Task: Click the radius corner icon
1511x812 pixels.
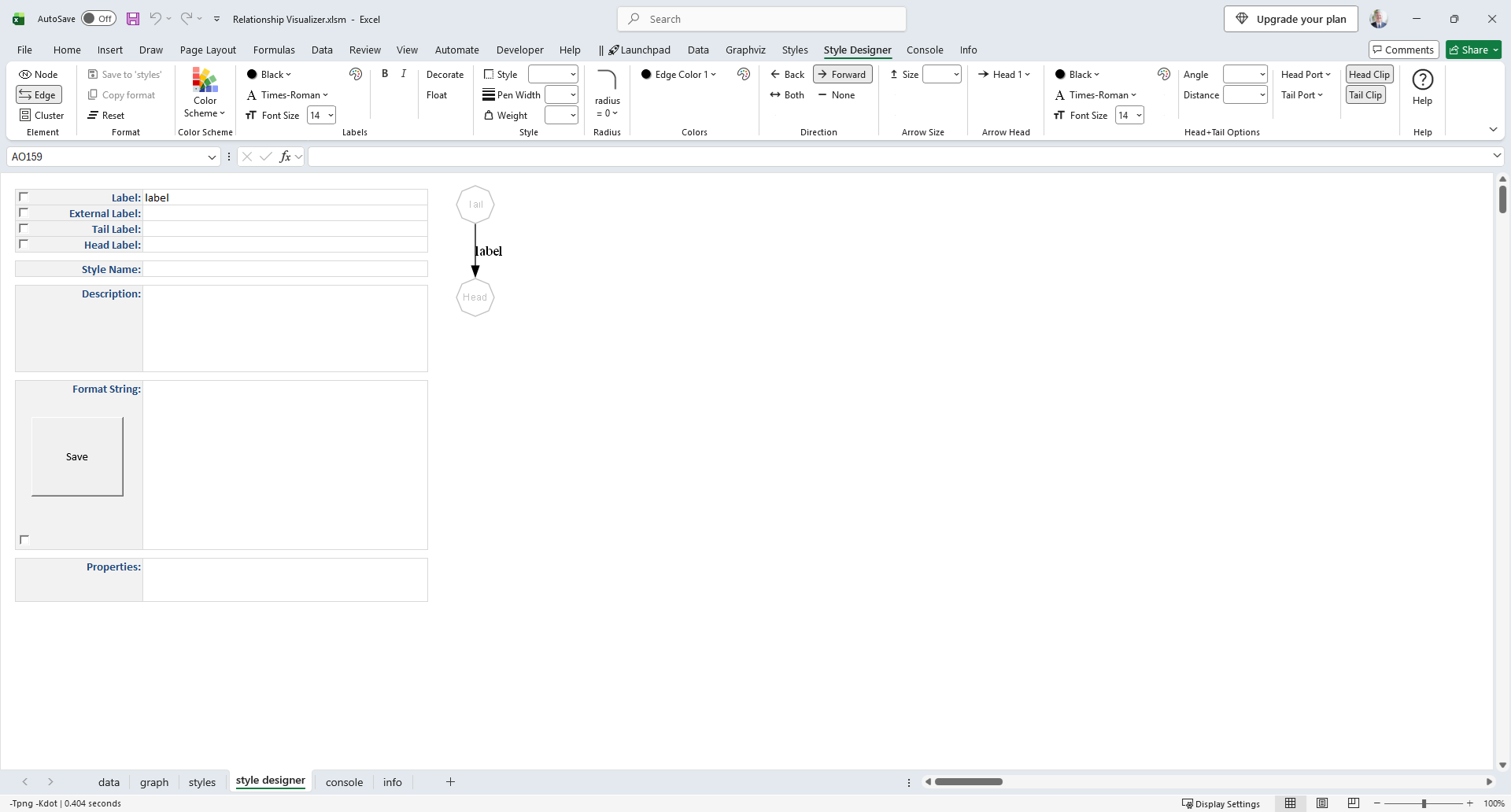Action: pos(607,80)
